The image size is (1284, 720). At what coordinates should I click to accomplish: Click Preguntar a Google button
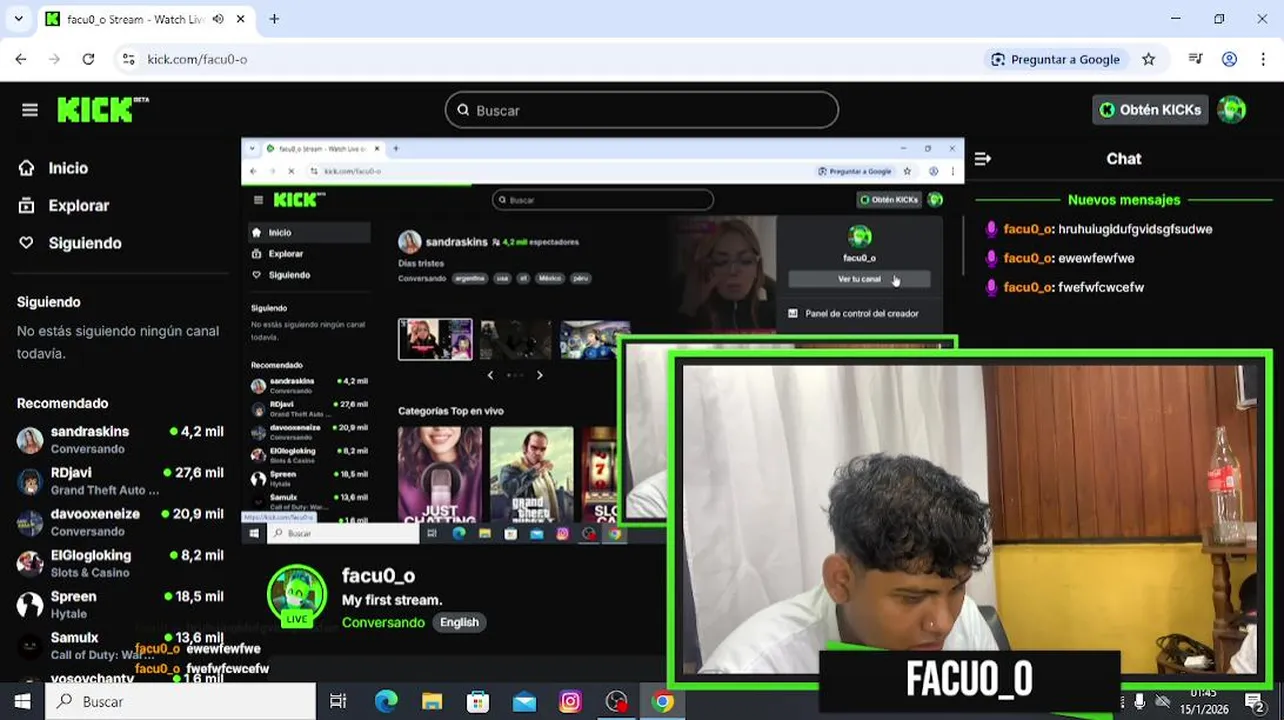(x=1056, y=59)
